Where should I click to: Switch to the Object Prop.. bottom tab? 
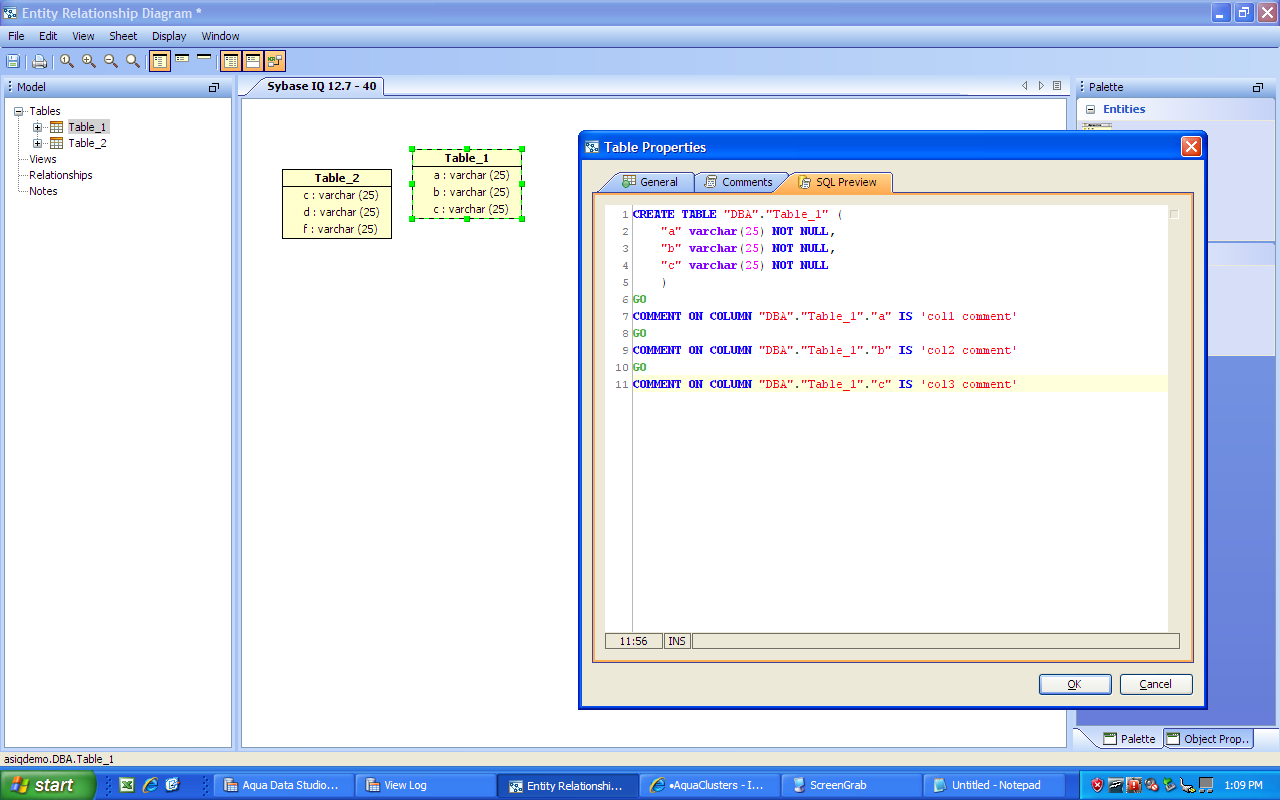(x=1208, y=739)
